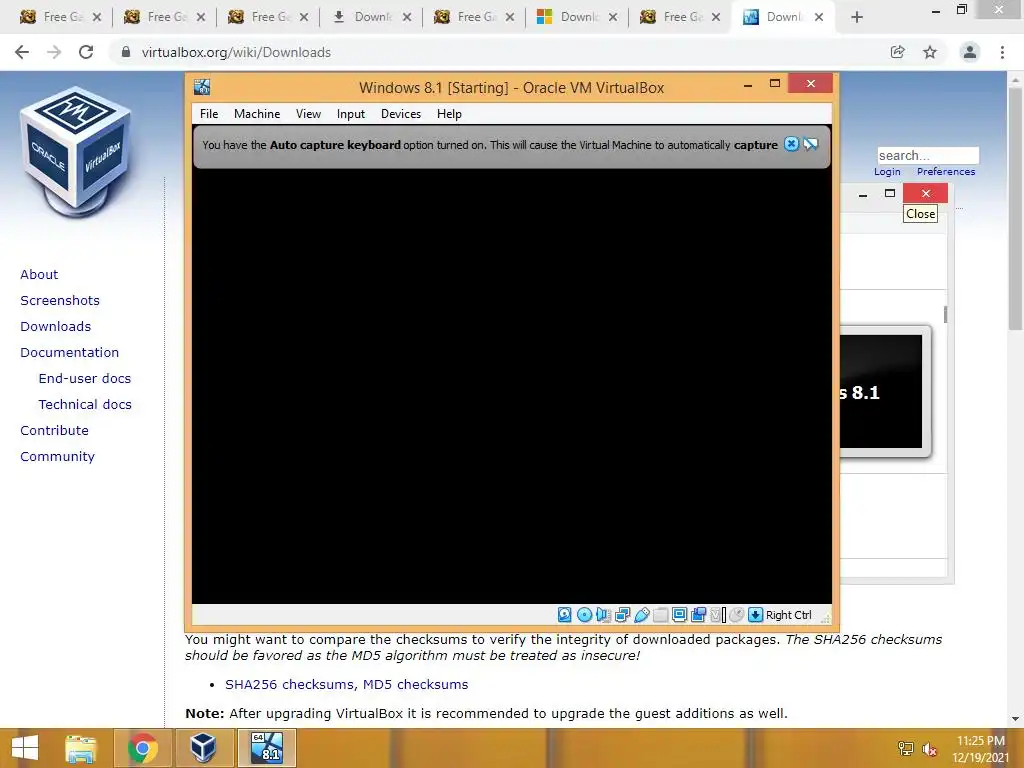The width and height of the screenshot is (1024, 768).
Task: Open the Devices menu
Action: [401, 114]
